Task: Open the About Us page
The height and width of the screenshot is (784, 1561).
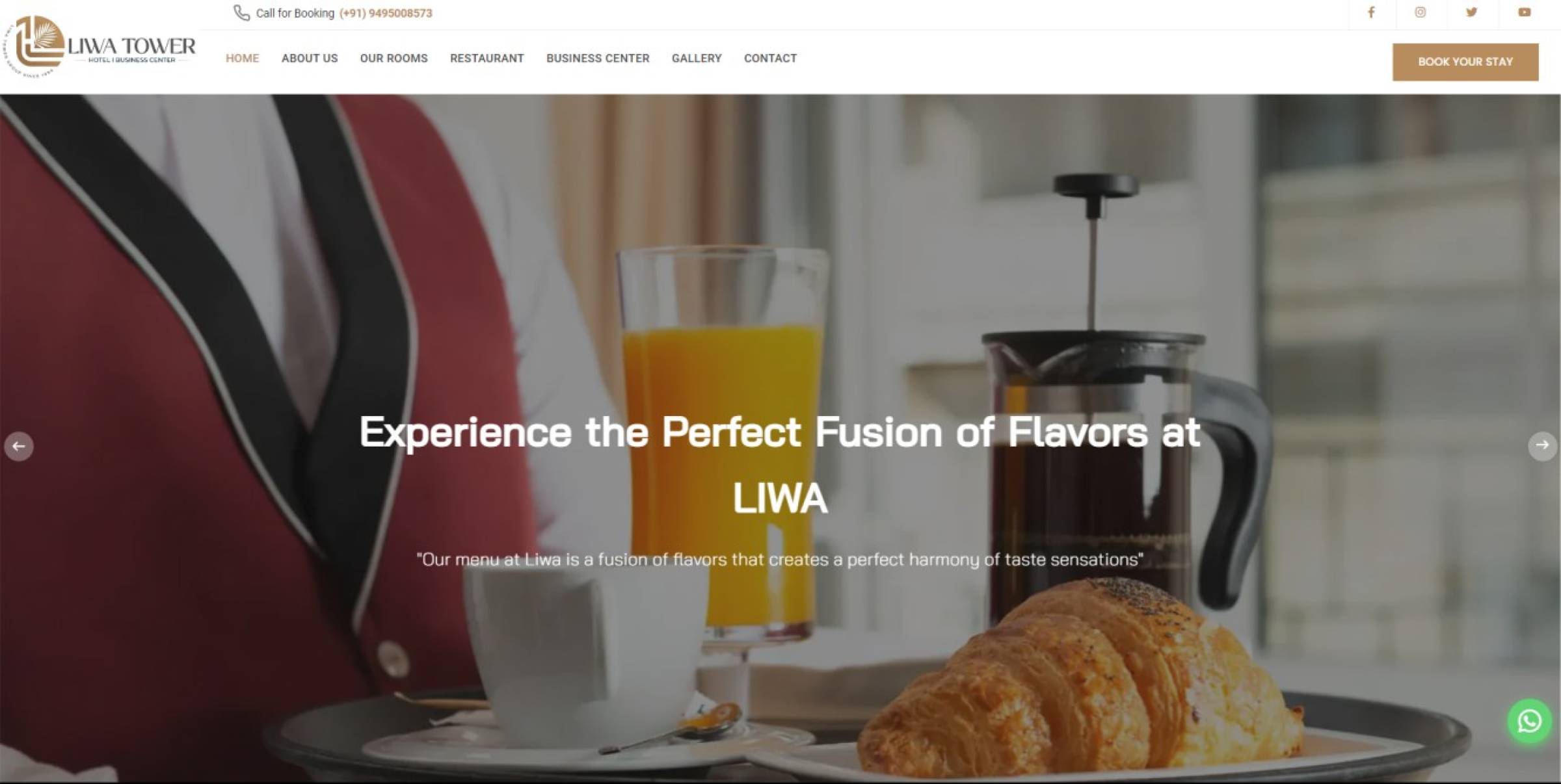Action: click(x=310, y=59)
